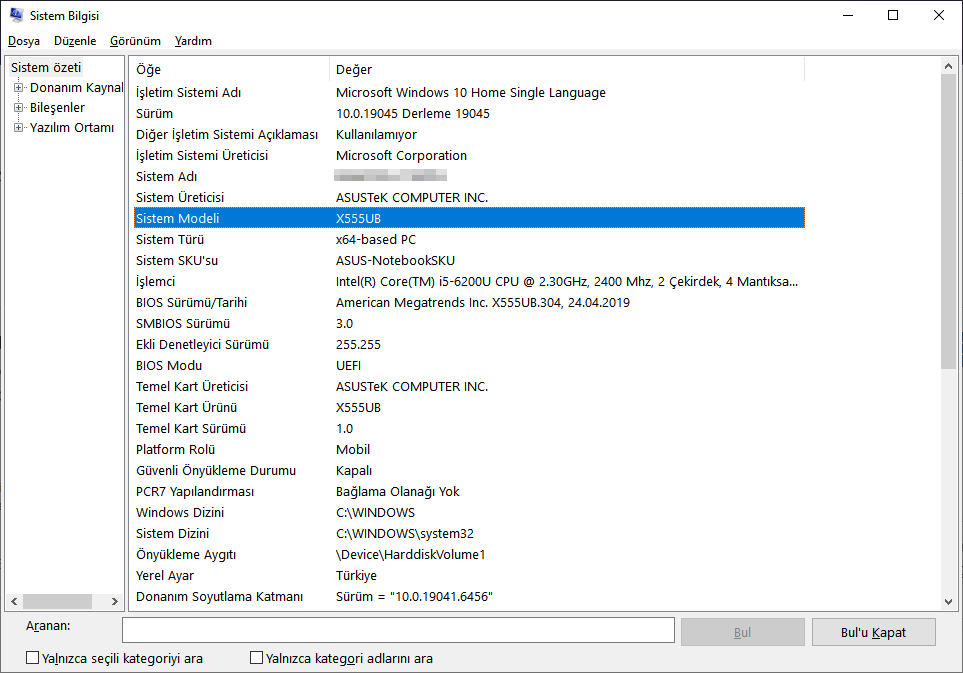Click the Bul'u Kapat button
This screenshot has height=673, width=963.
tap(873, 631)
